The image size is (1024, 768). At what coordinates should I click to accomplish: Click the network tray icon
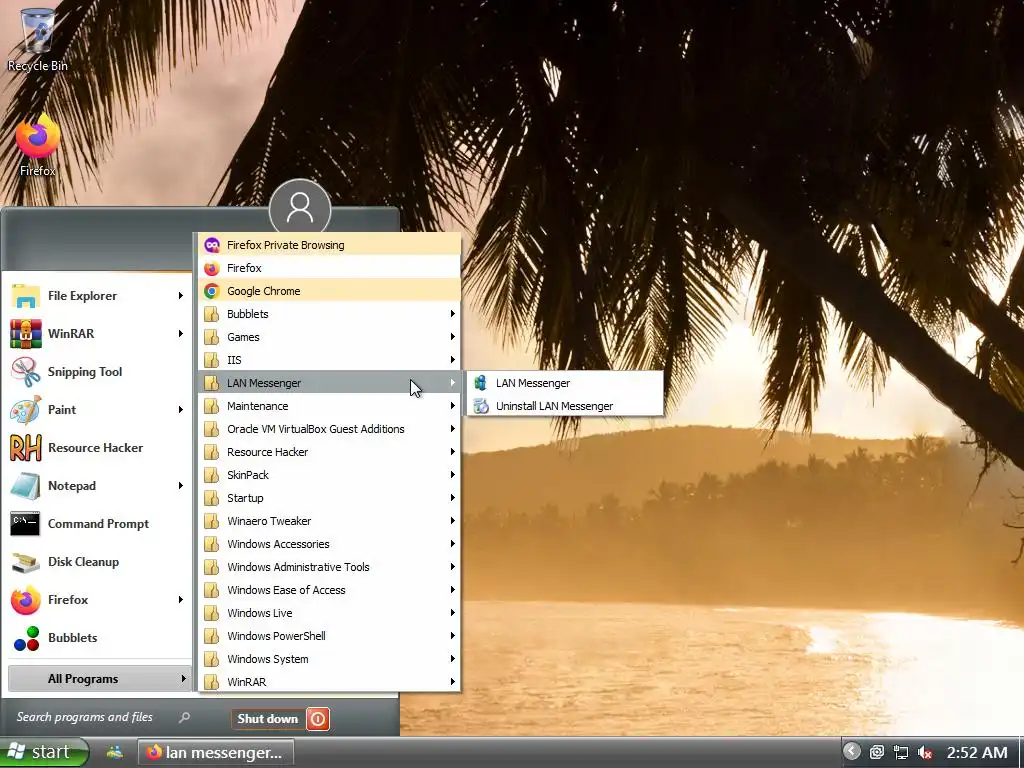tap(901, 752)
